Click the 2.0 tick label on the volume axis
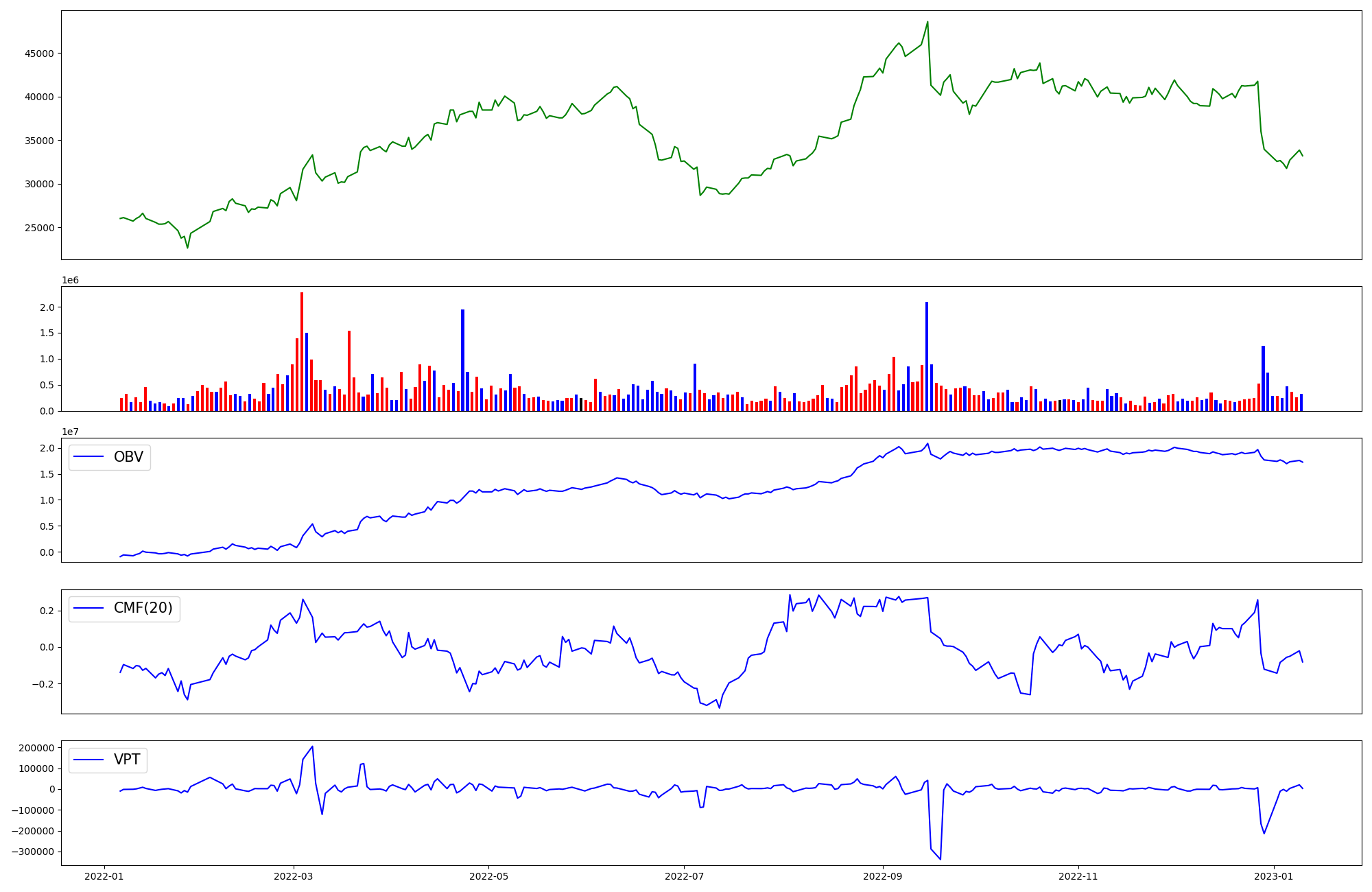Screen dimensions: 1372x892 coord(47,307)
